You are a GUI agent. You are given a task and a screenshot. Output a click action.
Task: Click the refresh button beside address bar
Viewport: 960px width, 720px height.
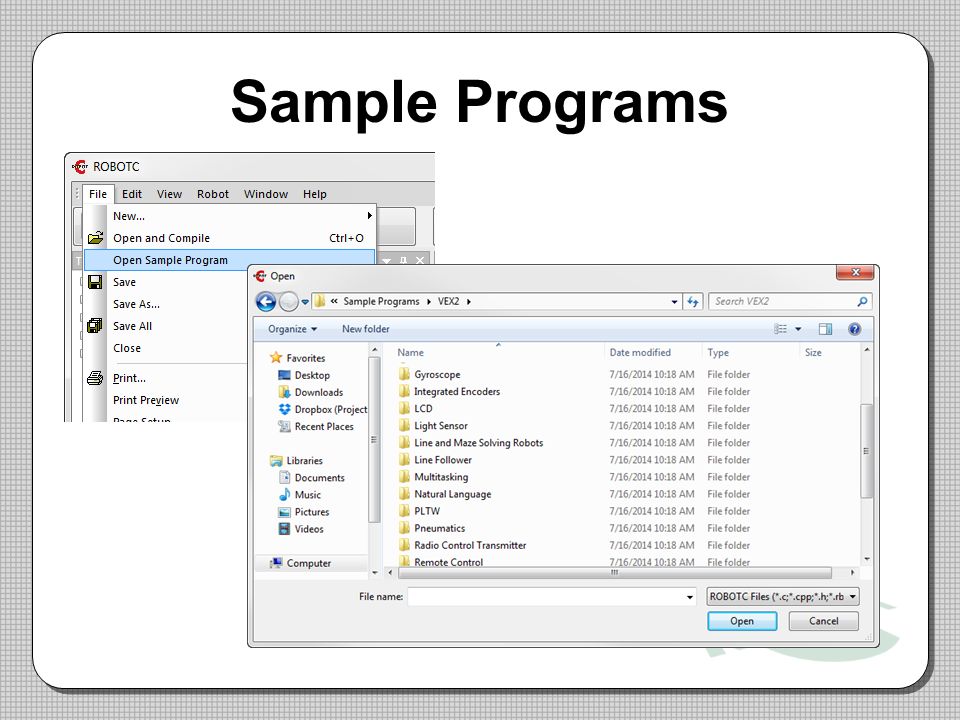click(x=692, y=302)
